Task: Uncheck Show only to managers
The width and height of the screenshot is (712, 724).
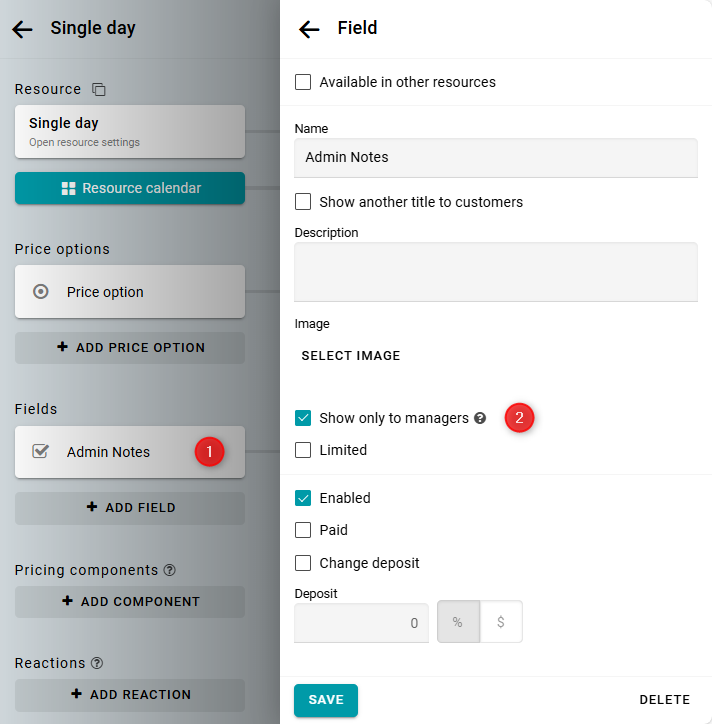Action: click(303, 418)
